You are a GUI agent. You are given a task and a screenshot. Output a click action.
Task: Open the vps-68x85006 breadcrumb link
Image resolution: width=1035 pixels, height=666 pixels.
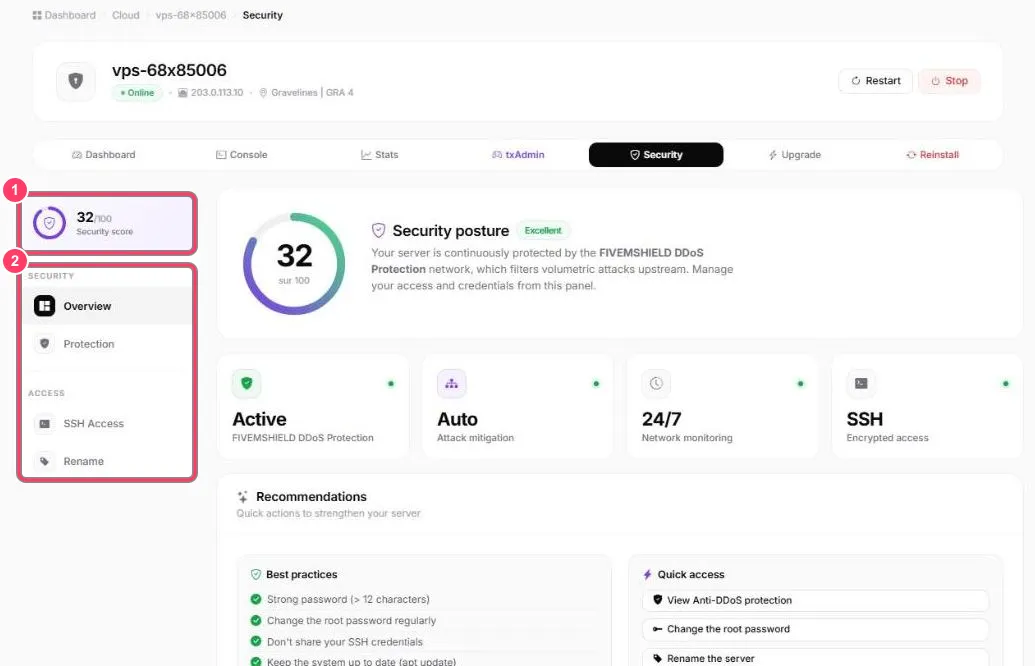(191, 15)
